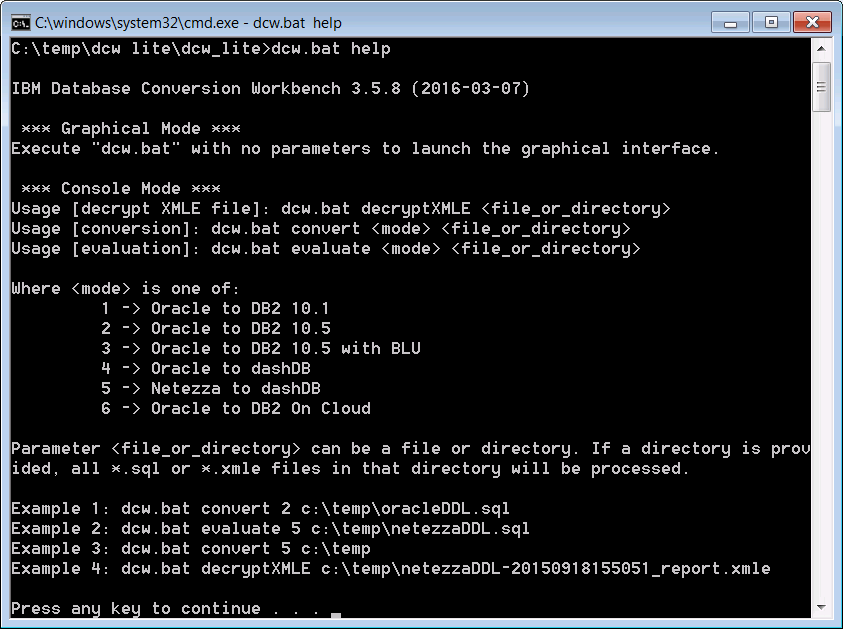
Task: Click the "Press any key to continue" prompt
Action: coord(165,608)
